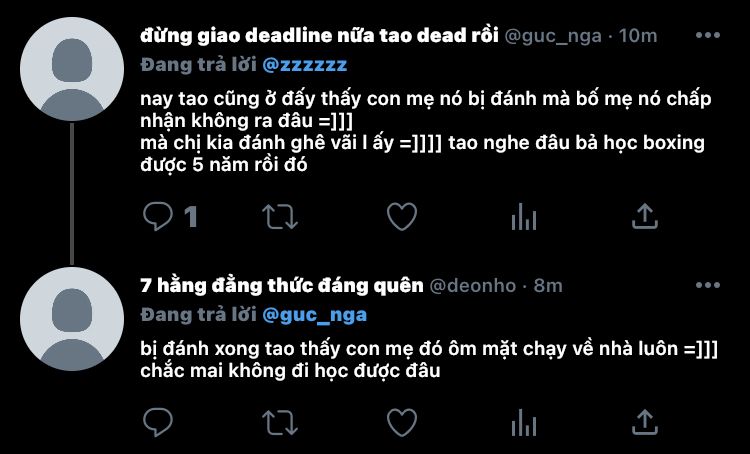This screenshot has width=750, height=454.
Task: Open the @zzzzzz mention link
Action: click(x=305, y=65)
